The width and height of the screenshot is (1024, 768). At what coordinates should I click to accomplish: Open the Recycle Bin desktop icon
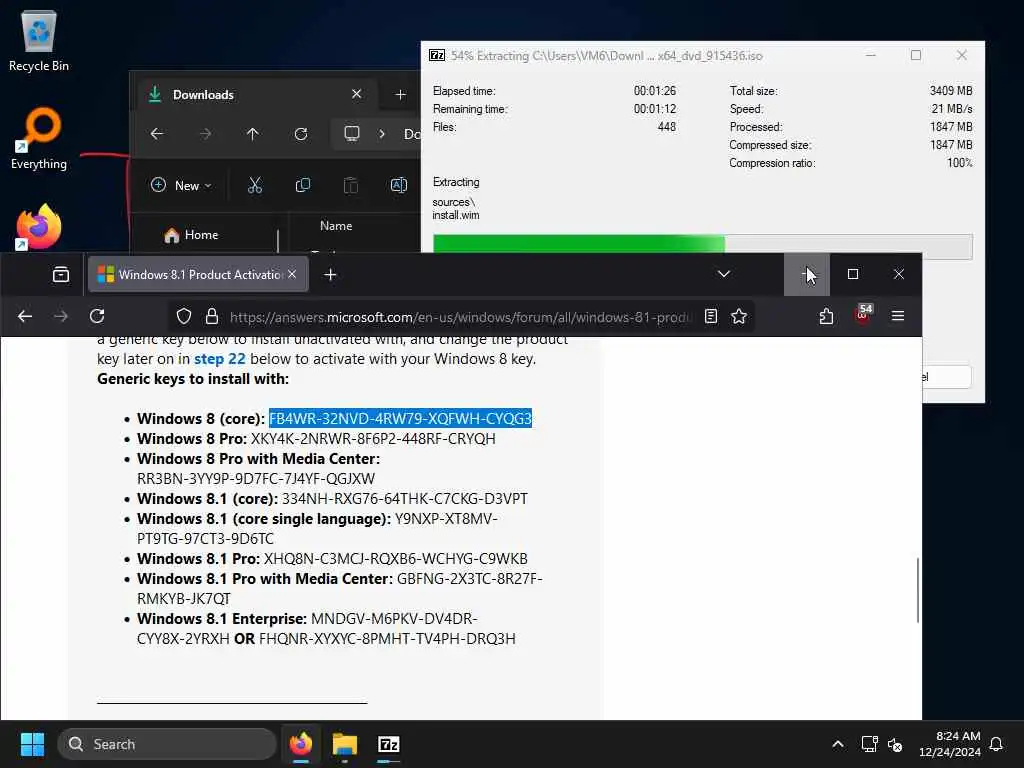coord(39,40)
